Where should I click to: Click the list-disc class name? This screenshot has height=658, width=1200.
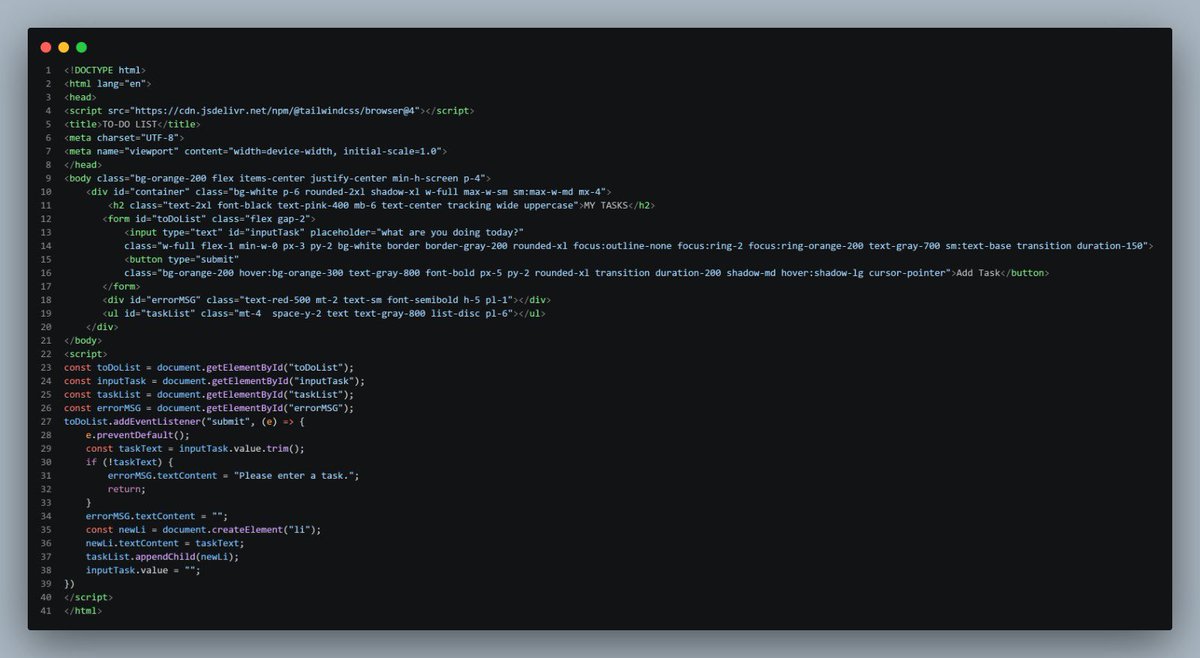[455, 313]
